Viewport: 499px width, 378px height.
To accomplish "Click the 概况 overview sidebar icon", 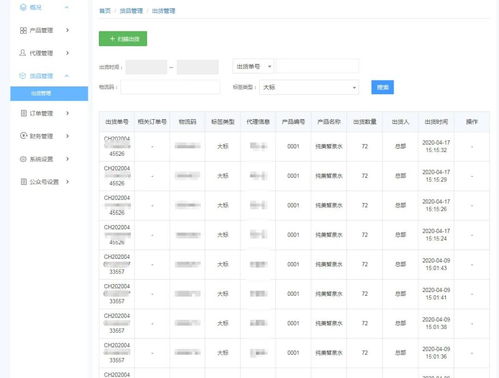I will click(x=23, y=7).
